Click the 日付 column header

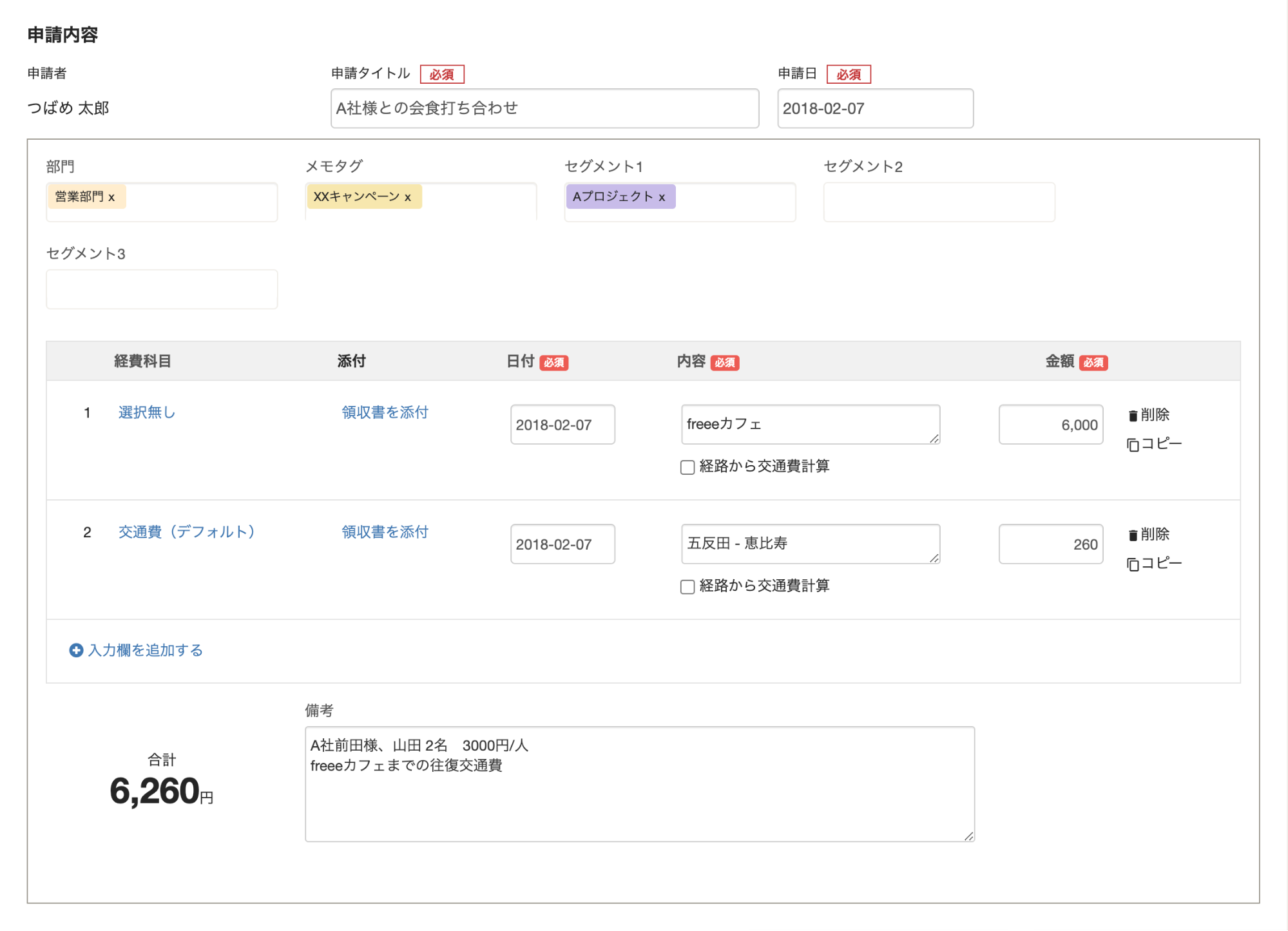pyautogui.click(x=521, y=361)
